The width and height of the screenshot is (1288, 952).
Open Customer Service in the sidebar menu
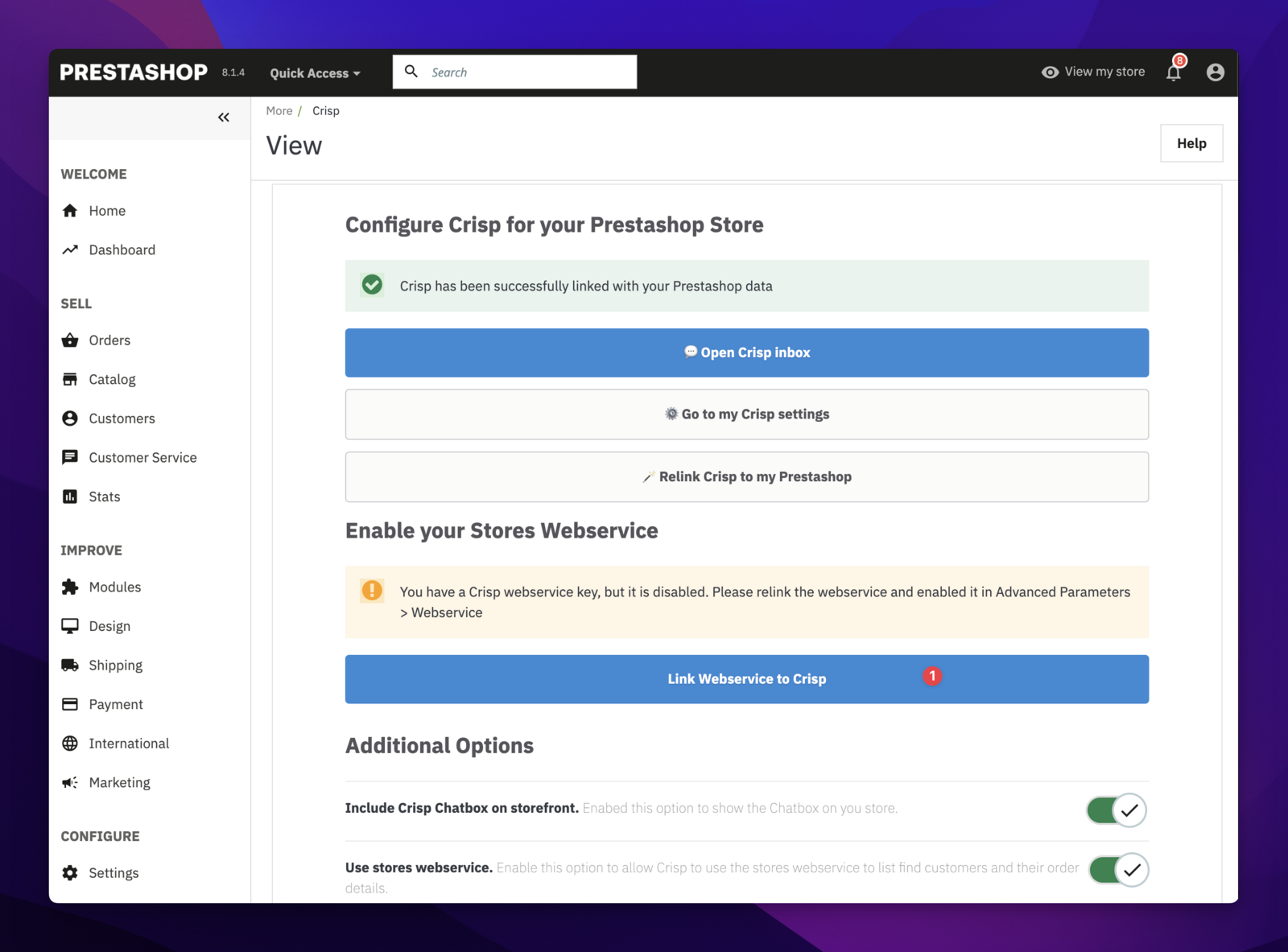[x=142, y=457]
